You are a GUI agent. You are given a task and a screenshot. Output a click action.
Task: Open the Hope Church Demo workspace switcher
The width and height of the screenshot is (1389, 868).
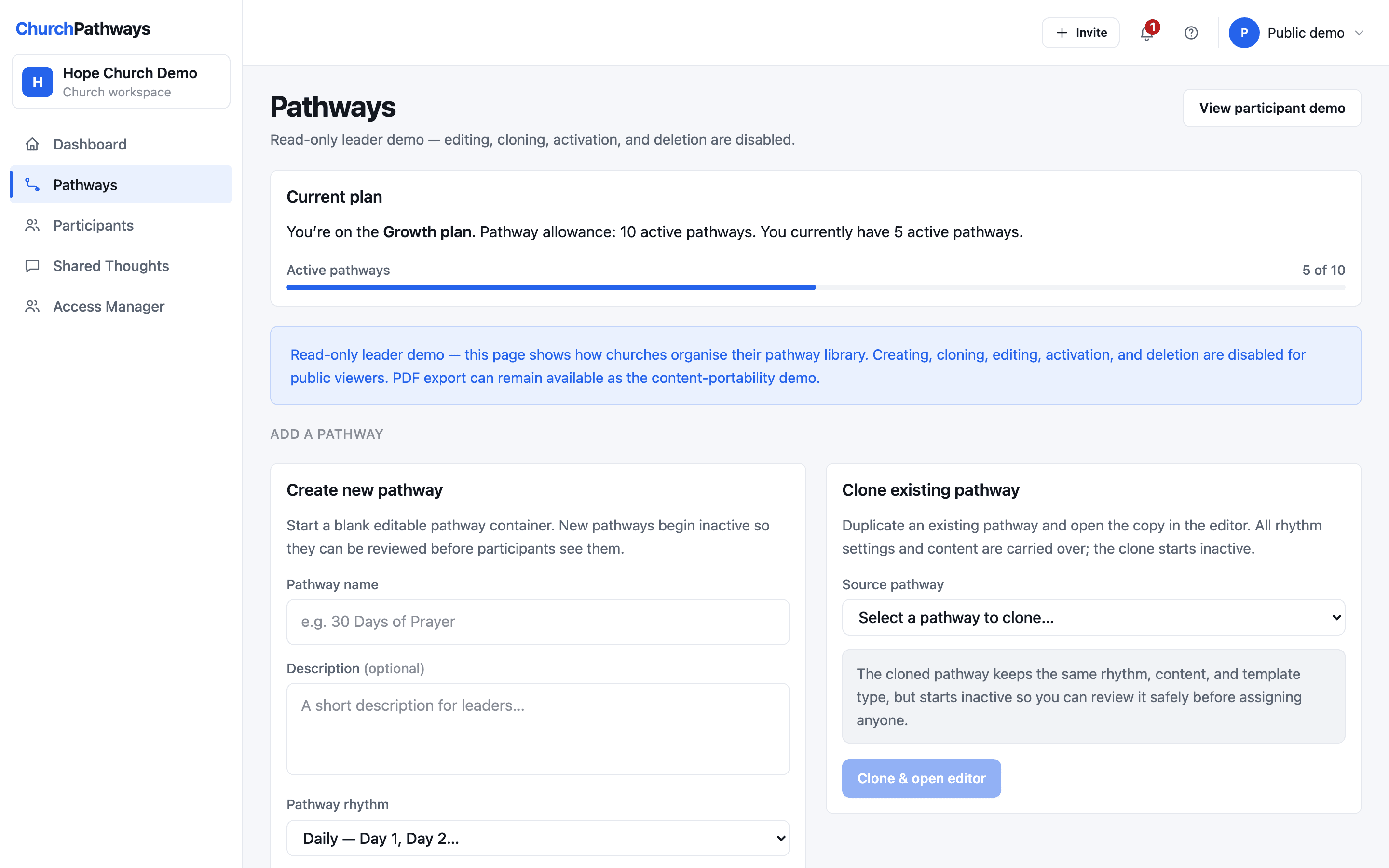121,81
